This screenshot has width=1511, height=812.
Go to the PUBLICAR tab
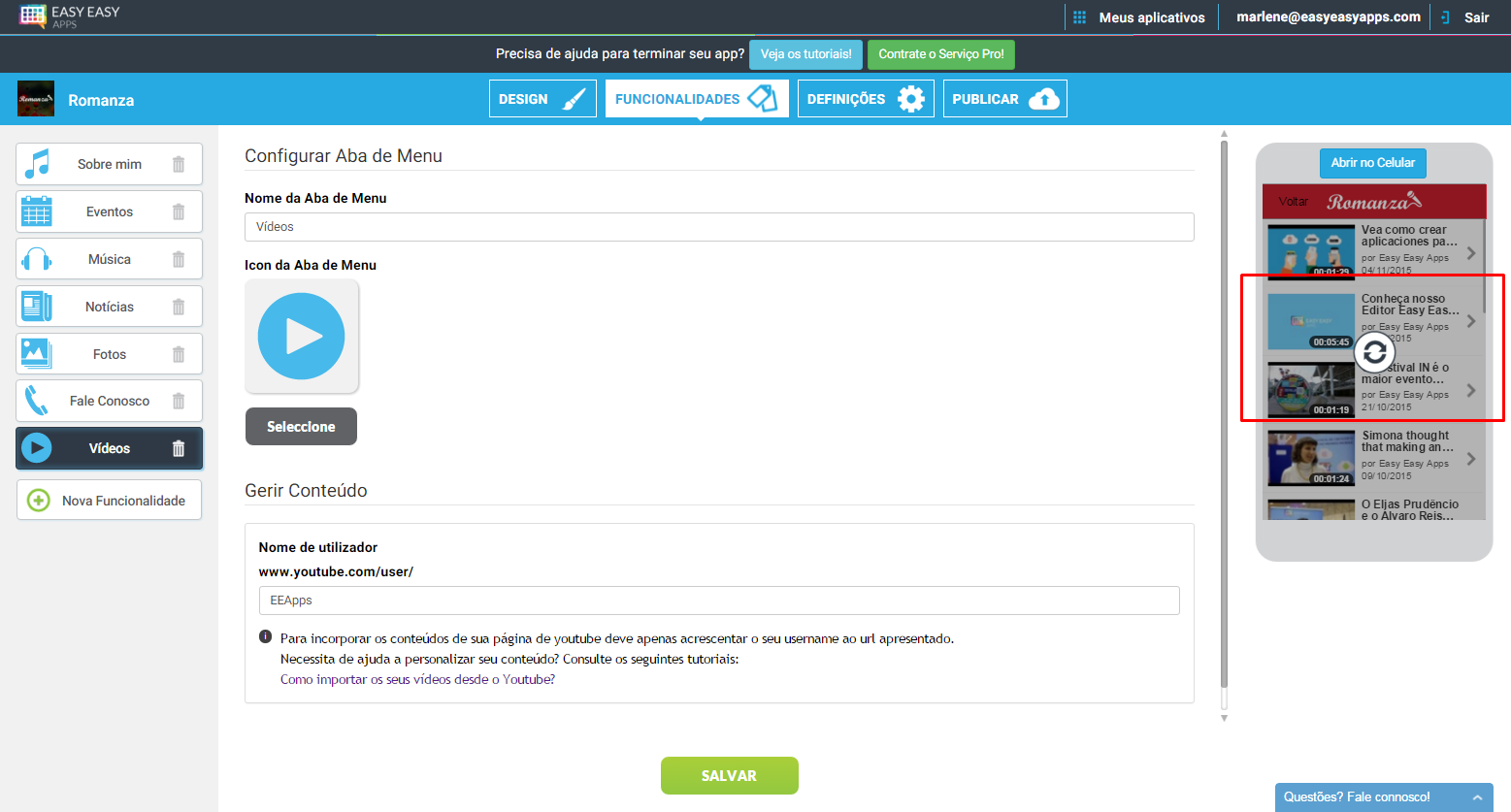click(x=1004, y=99)
